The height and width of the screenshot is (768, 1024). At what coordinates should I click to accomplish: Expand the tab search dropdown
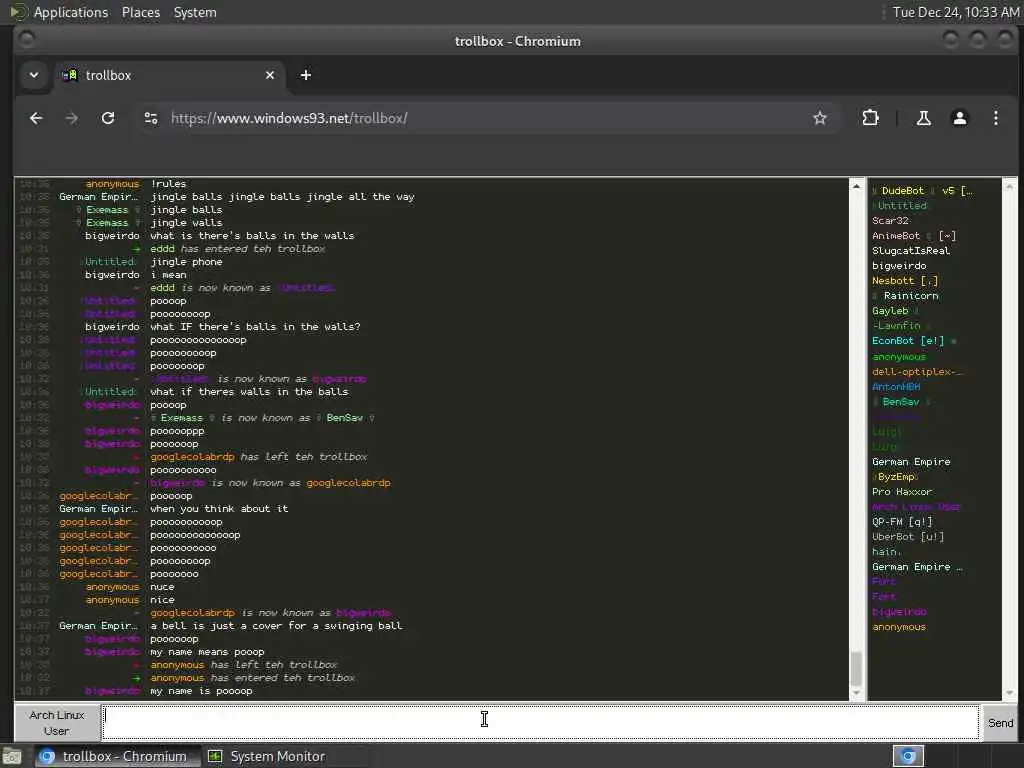[x=34, y=75]
